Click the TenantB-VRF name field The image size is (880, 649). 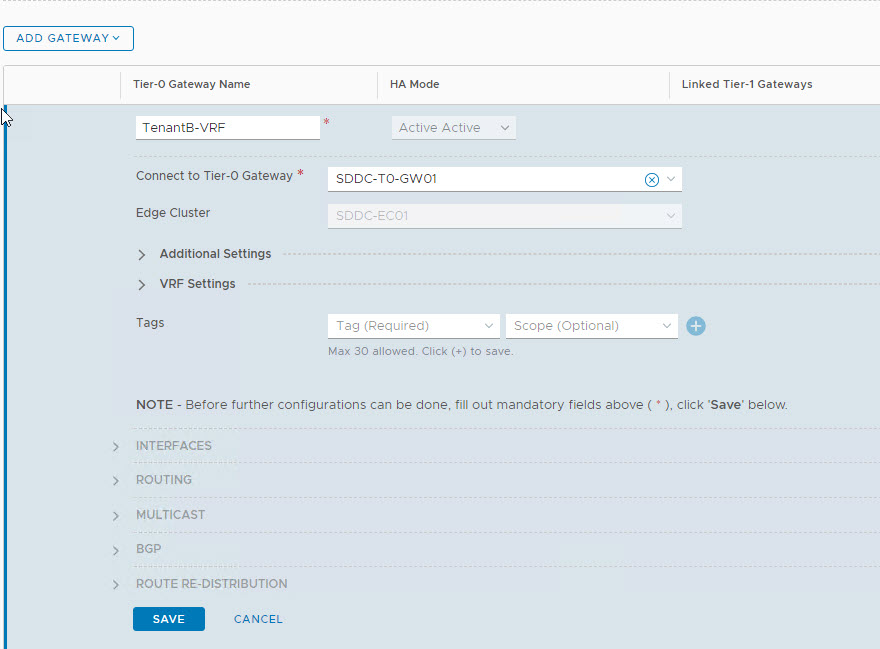click(x=226, y=128)
